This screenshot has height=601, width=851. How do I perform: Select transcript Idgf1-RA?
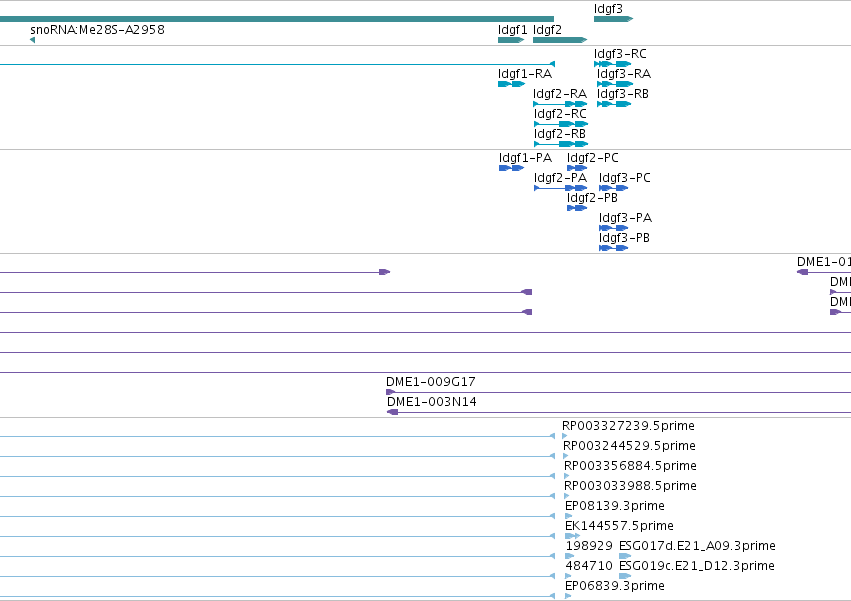tap(525, 74)
